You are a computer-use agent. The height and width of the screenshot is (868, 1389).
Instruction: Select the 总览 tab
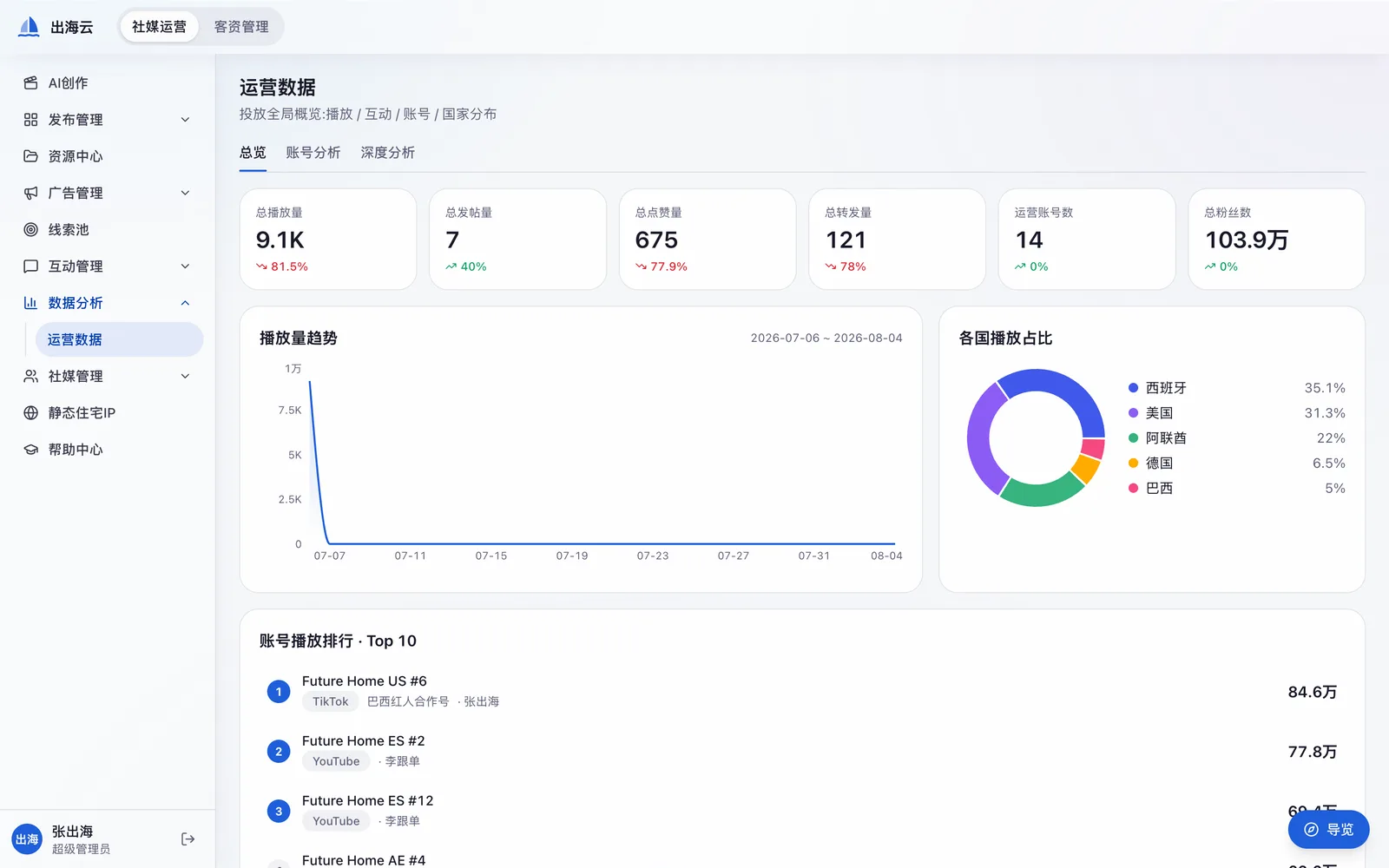click(253, 153)
